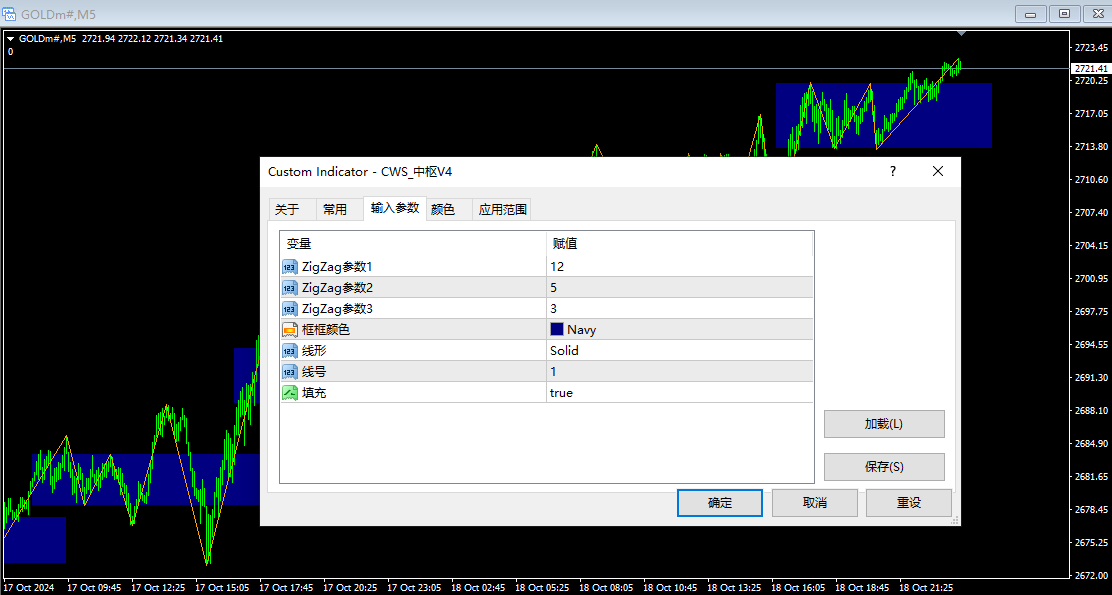The width and height of the screenshot is (1112, 595).
Task: Click the 变量 column header
Action: pyautogui.click(x=413, y=244)
